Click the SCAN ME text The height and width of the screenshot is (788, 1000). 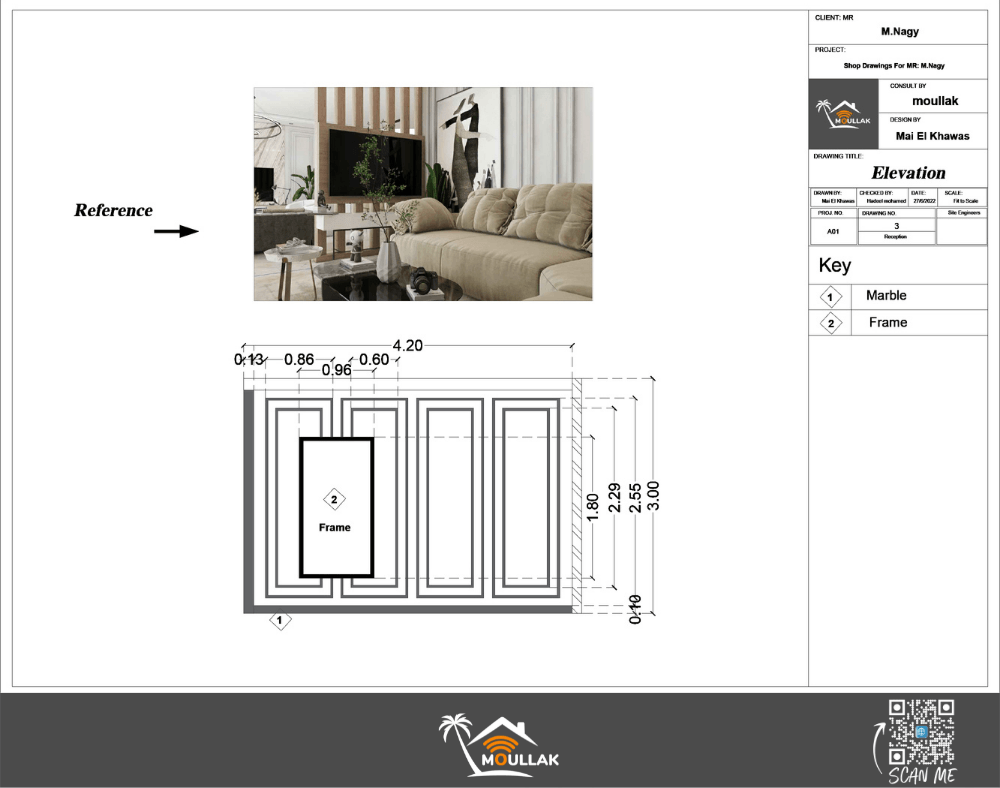click(x=921, y=776)
